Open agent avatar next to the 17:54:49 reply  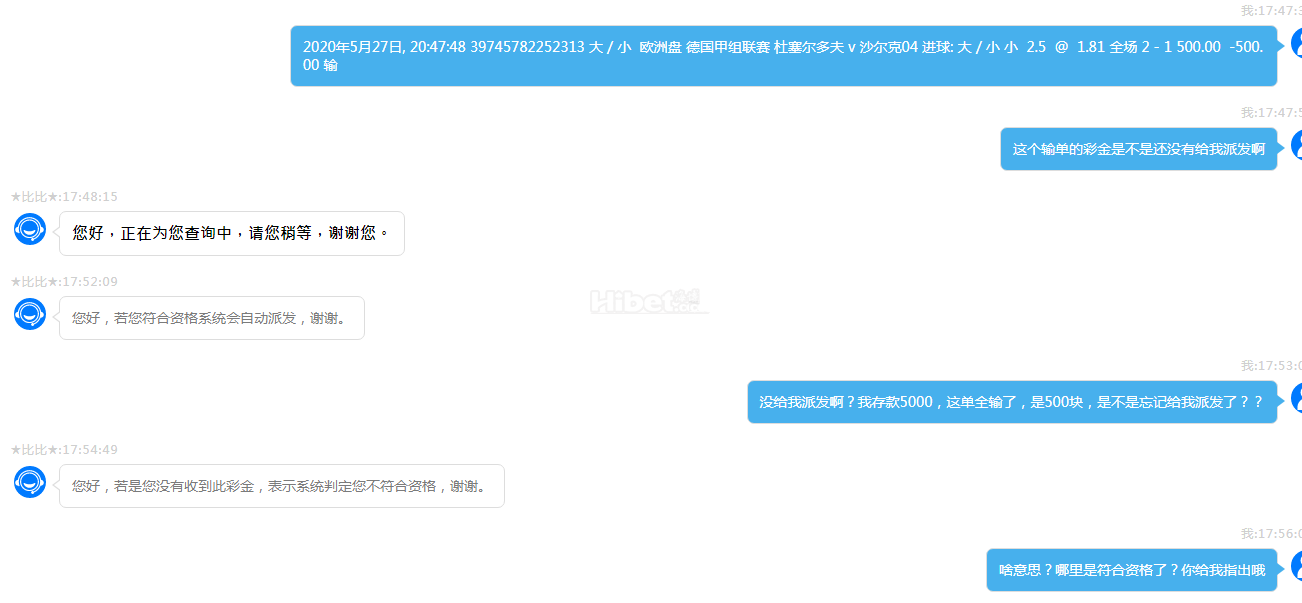pyautogui.click(x=30, y=482)
